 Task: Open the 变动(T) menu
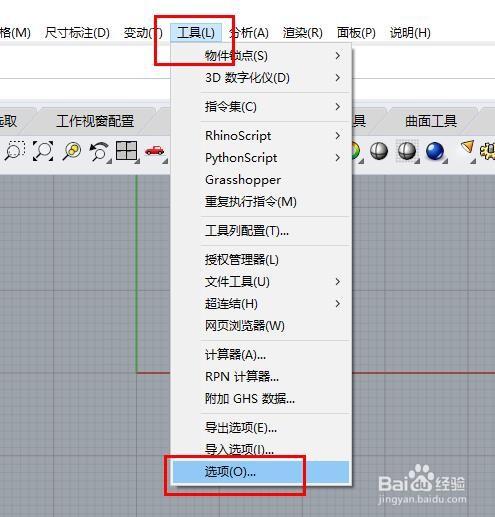coord(143,33)
